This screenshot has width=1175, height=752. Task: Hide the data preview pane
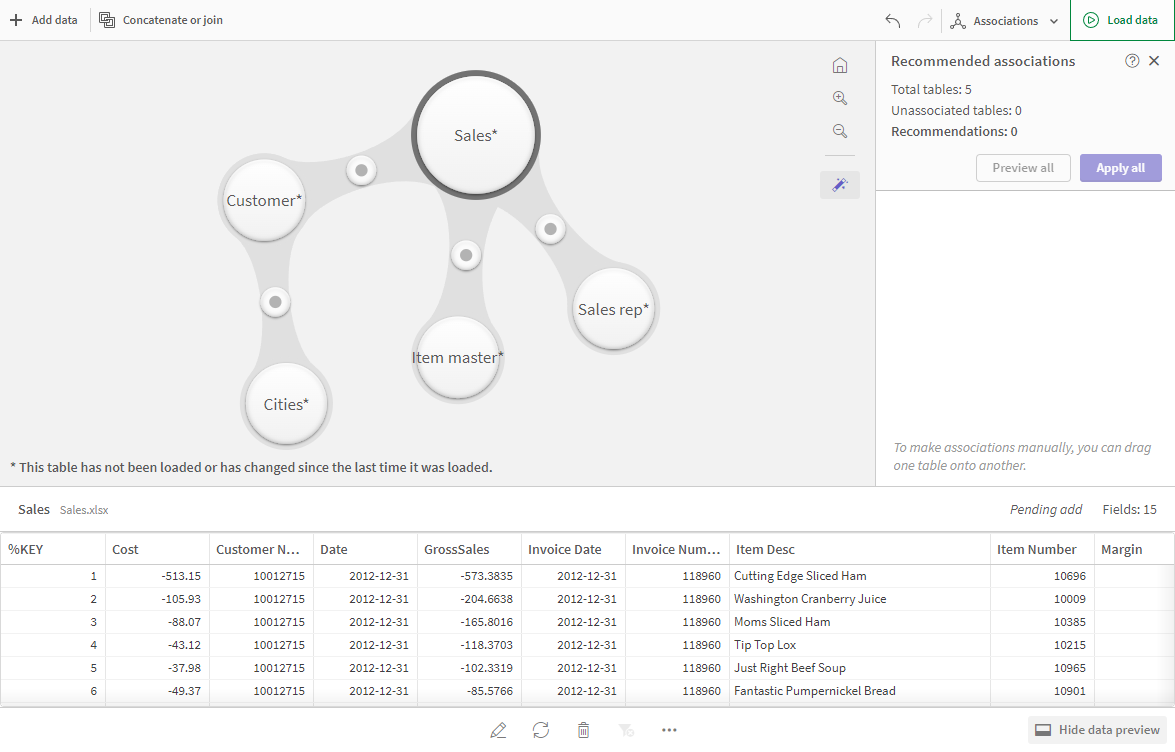point(1097,730)
